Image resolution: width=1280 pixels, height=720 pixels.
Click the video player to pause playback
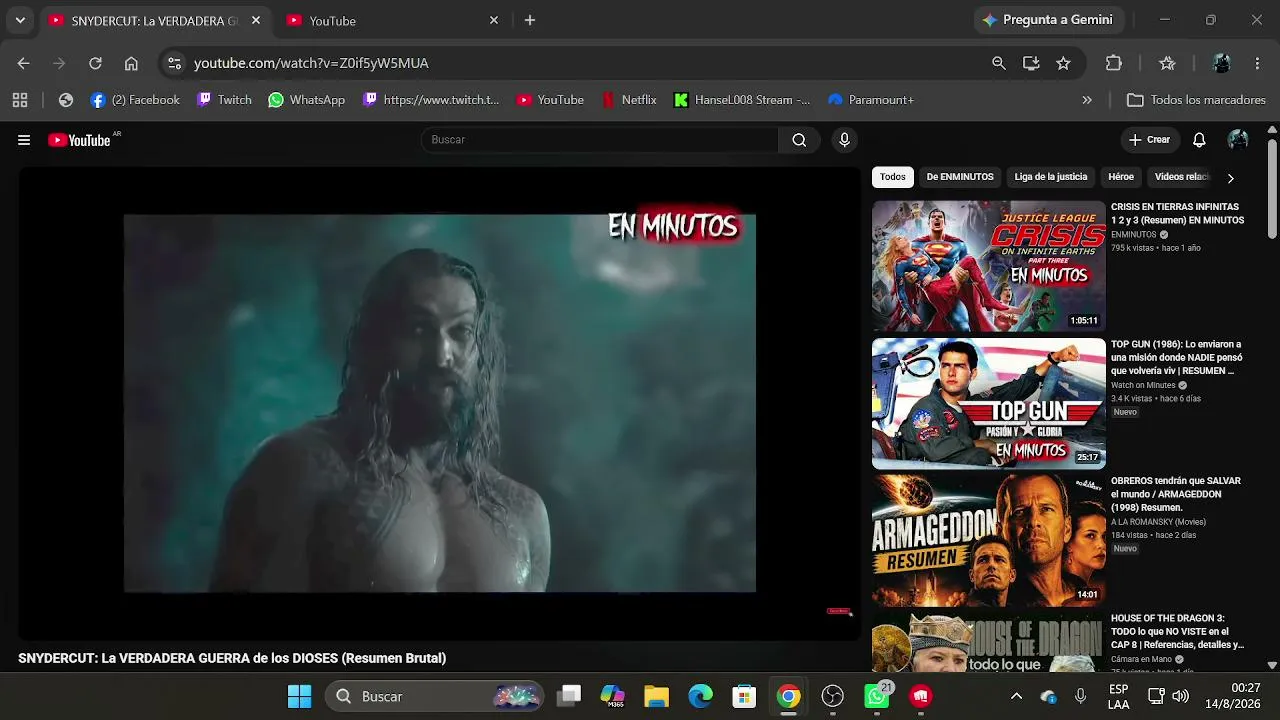[440, 403]
